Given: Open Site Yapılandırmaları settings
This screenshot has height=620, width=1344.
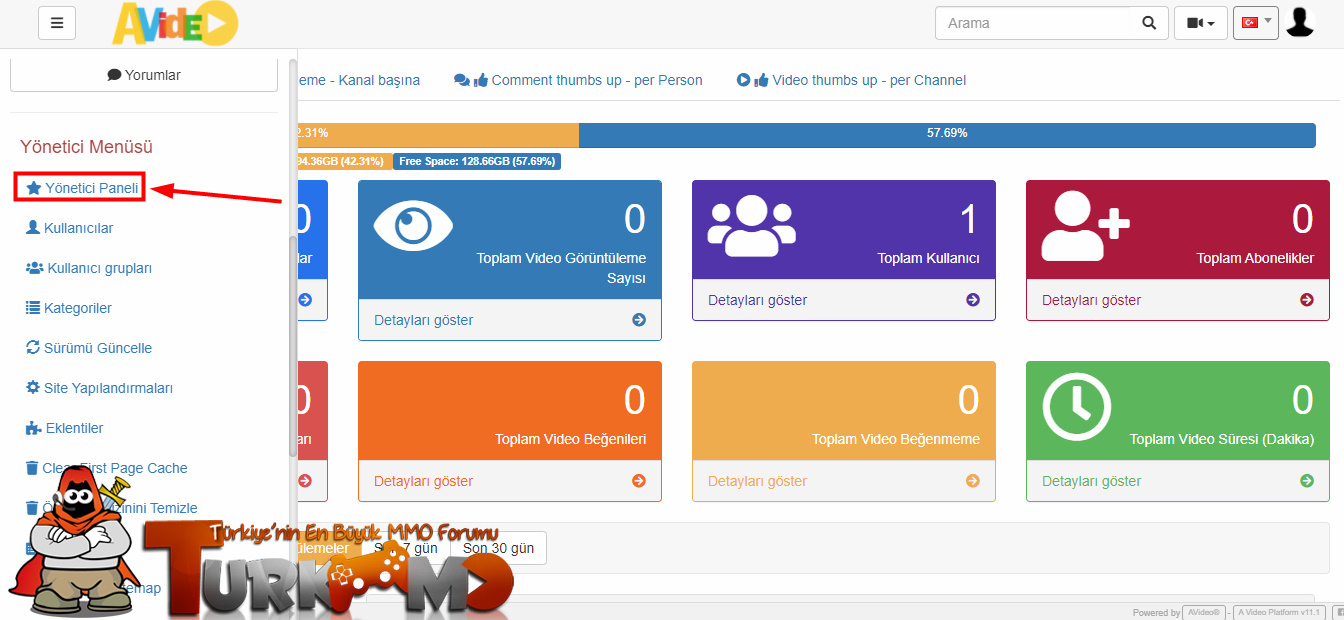Looking at the screenshot, I should [99, 388].
